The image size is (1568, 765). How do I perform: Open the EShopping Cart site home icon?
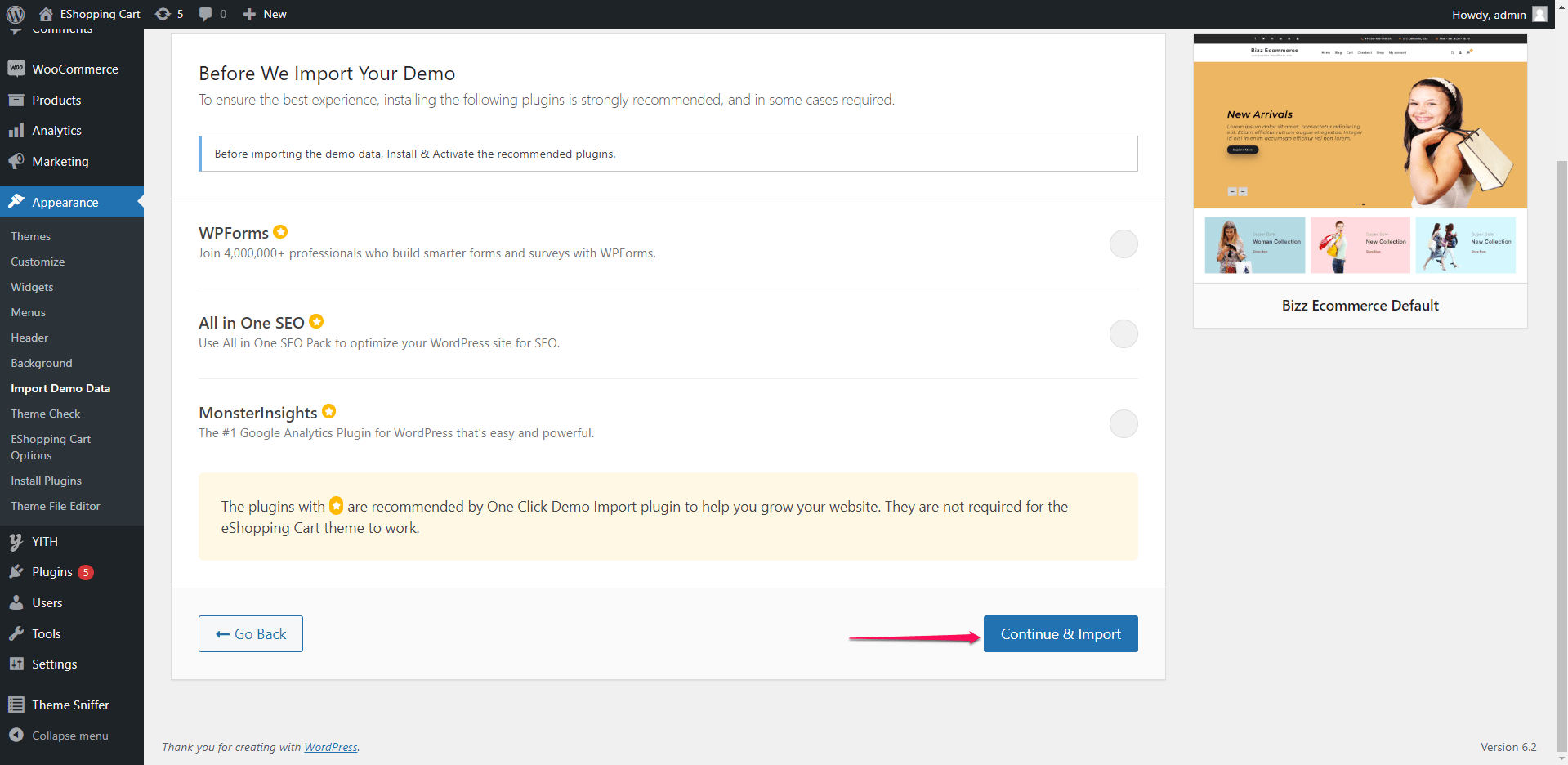[46, 14]
